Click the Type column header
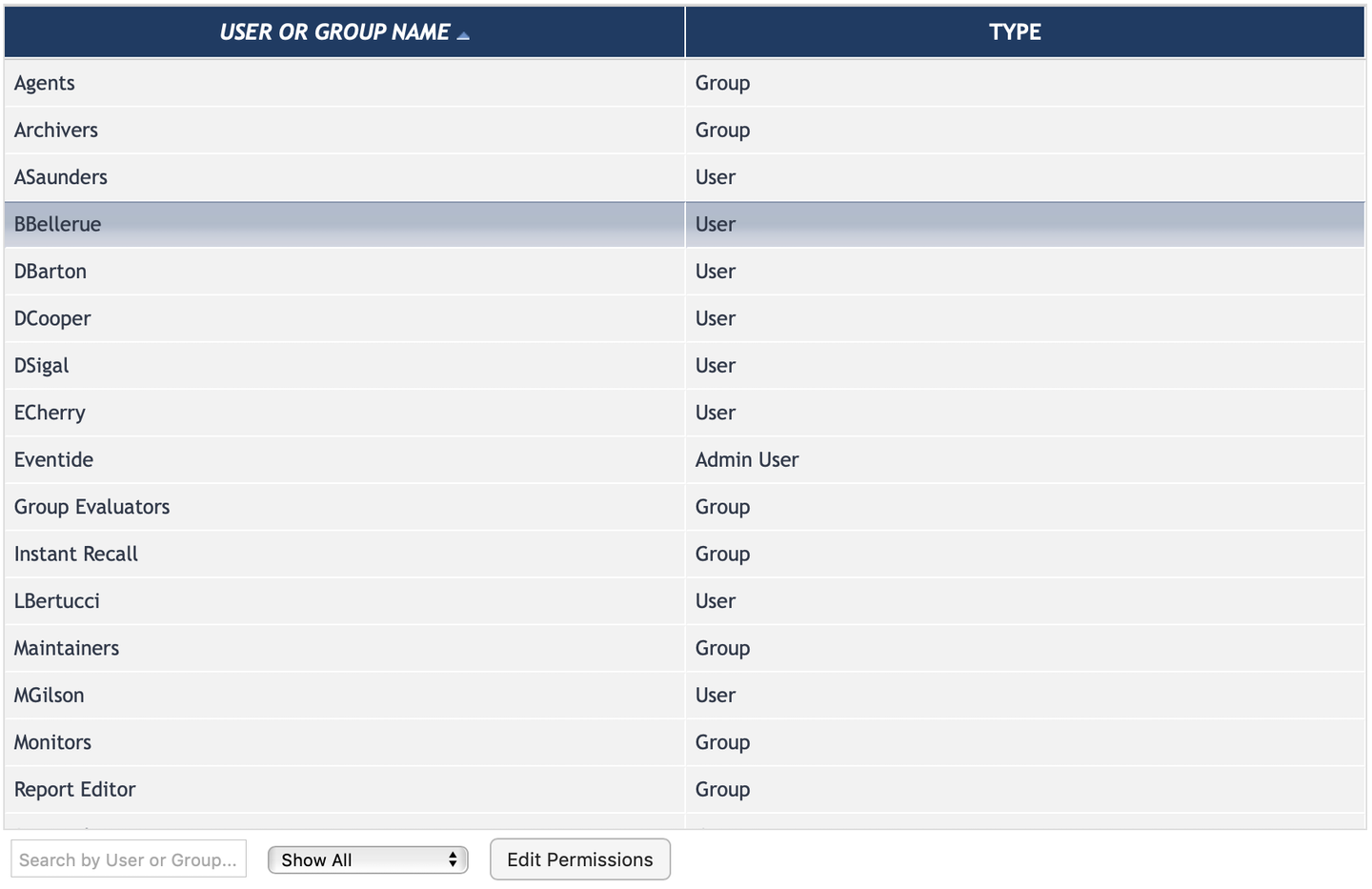Screen dimensions: 1372x889 point(1015,32)
